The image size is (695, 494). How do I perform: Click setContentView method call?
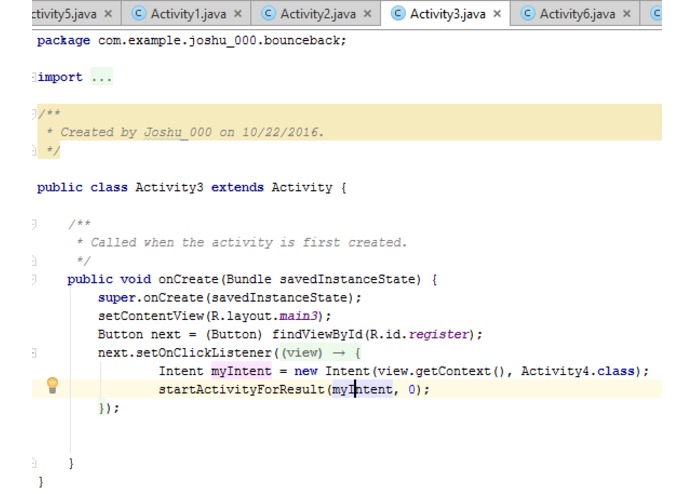point(151,316)
